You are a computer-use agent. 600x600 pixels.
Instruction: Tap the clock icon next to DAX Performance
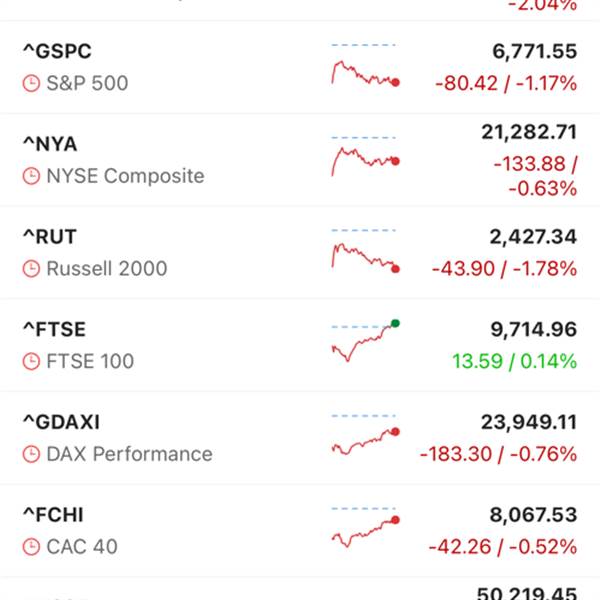(32, 454)
